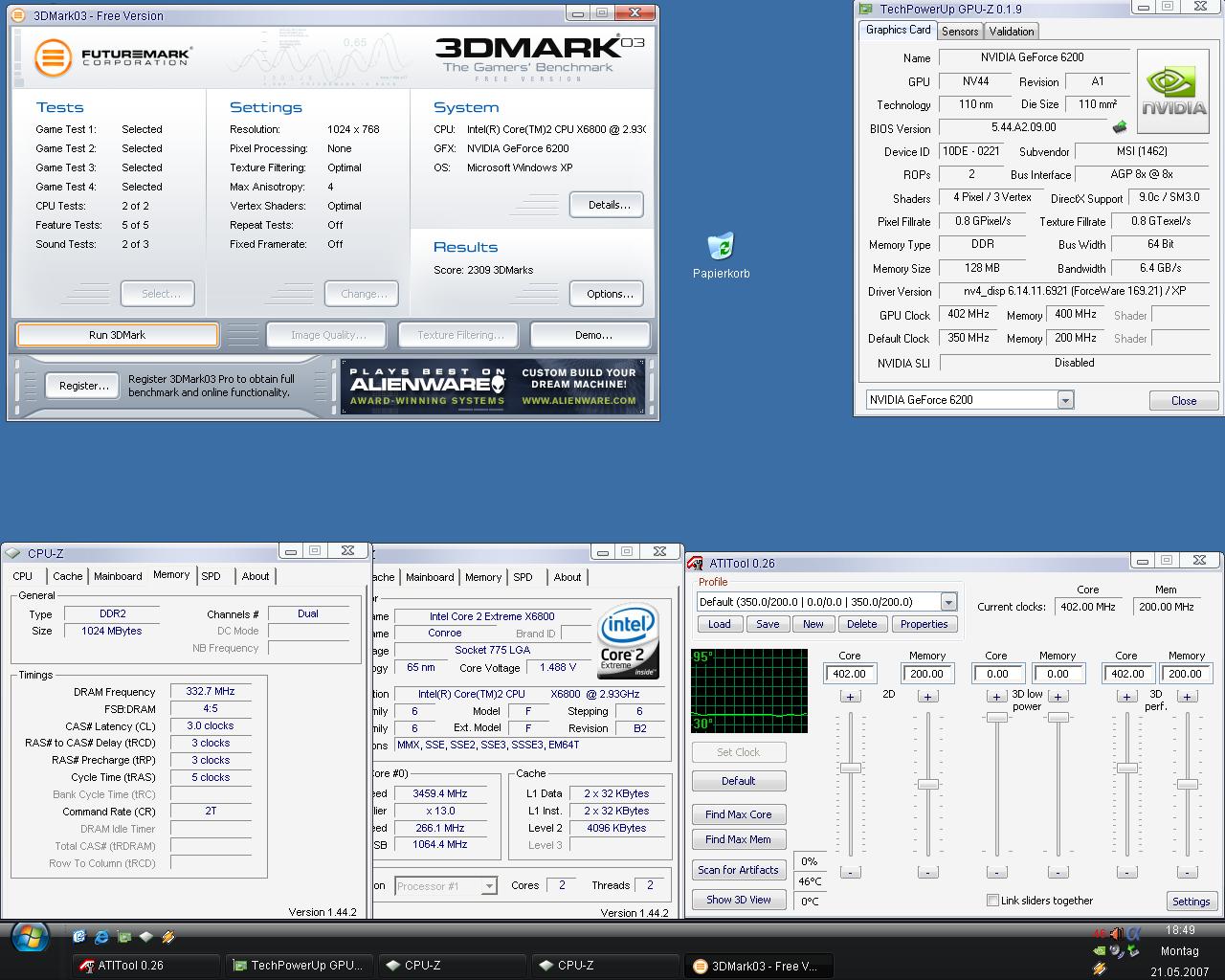Click GPU Clock value 402 MHz in GPU-Z
1225x980 pixels.
[x=969, y=315]
